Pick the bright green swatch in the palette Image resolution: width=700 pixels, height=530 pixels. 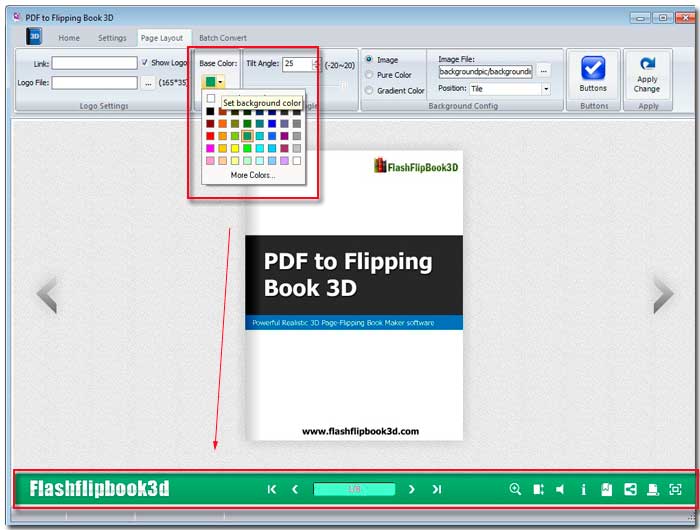(x=247, y=148)
